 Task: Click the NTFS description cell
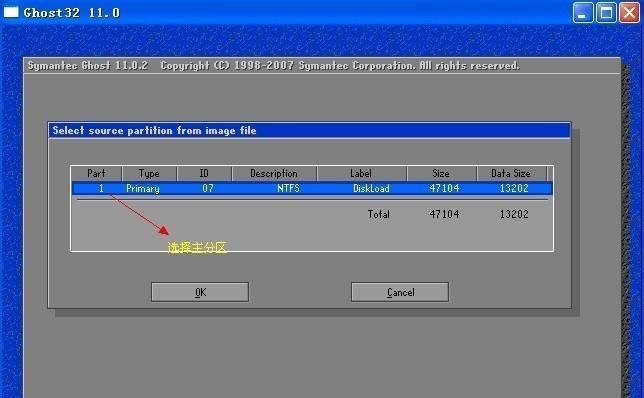coord(288,189)
